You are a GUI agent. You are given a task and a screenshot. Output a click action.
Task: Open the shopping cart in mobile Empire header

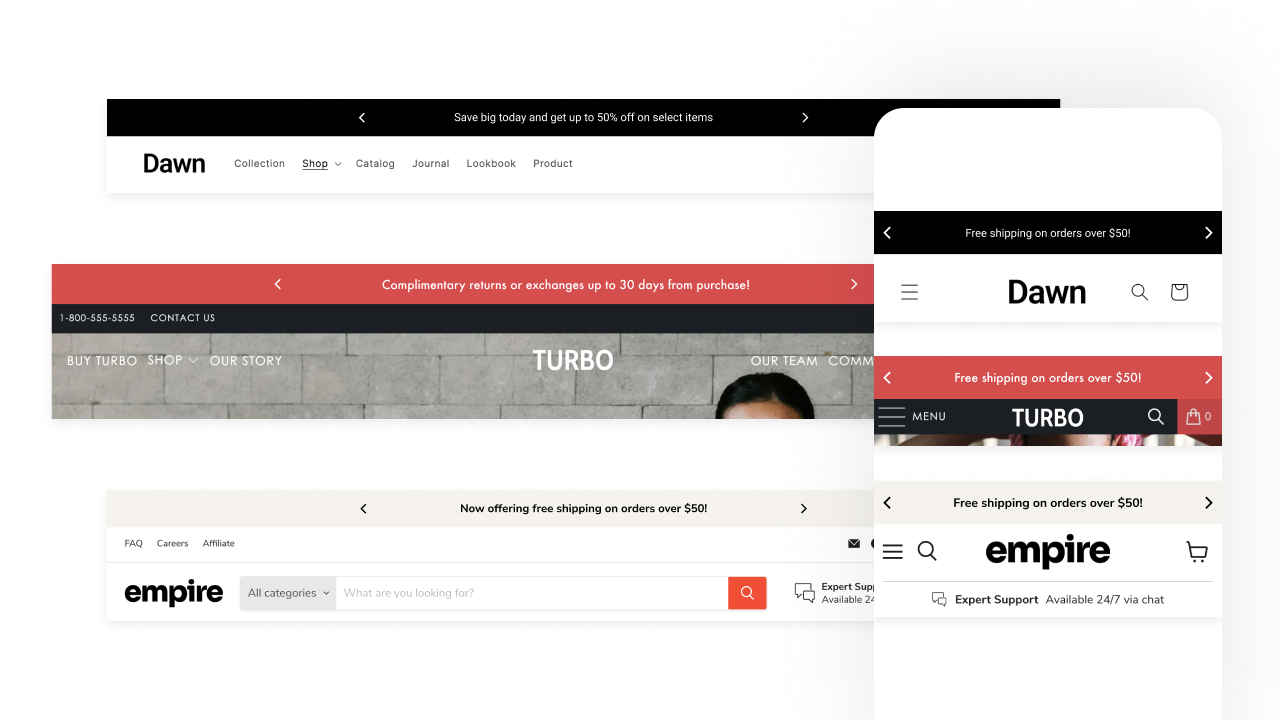tap(1197, 551)
